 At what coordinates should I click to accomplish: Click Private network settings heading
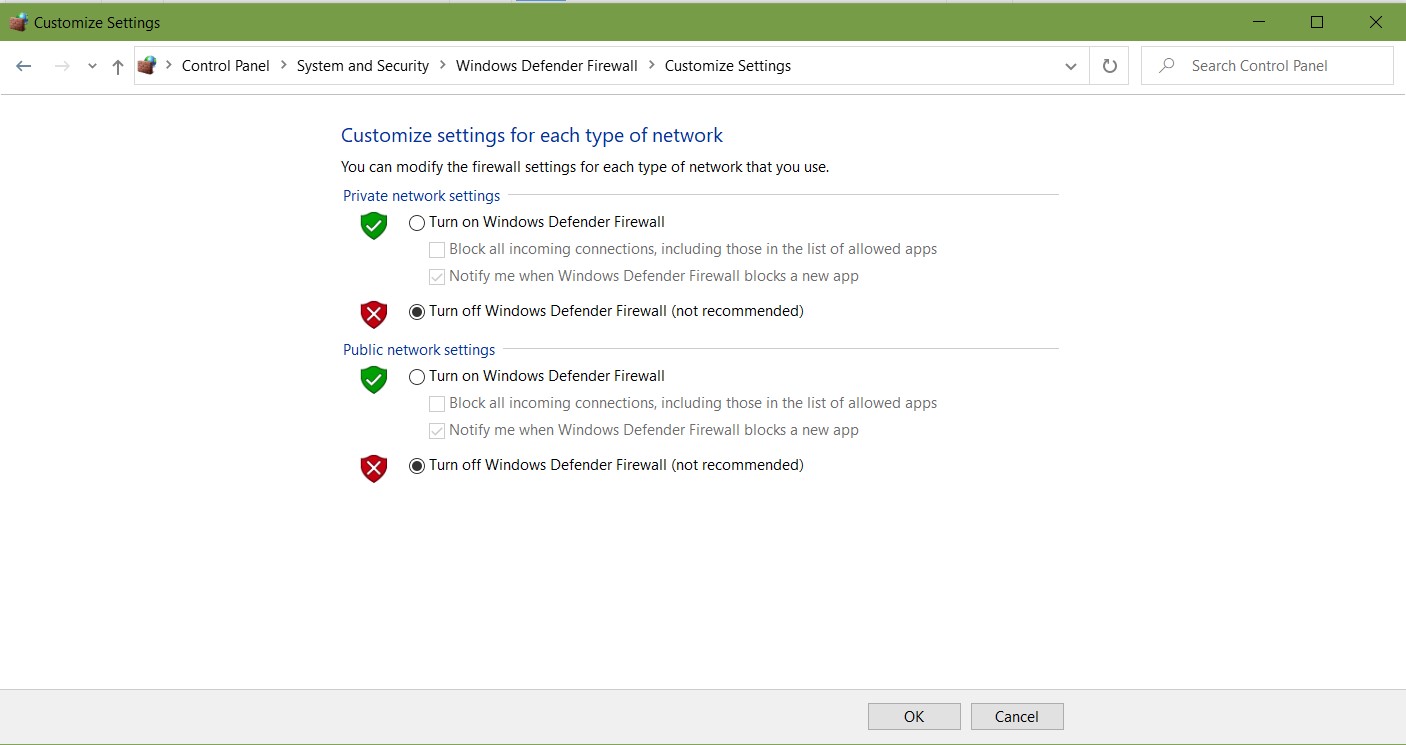click(x=422, y=196)
